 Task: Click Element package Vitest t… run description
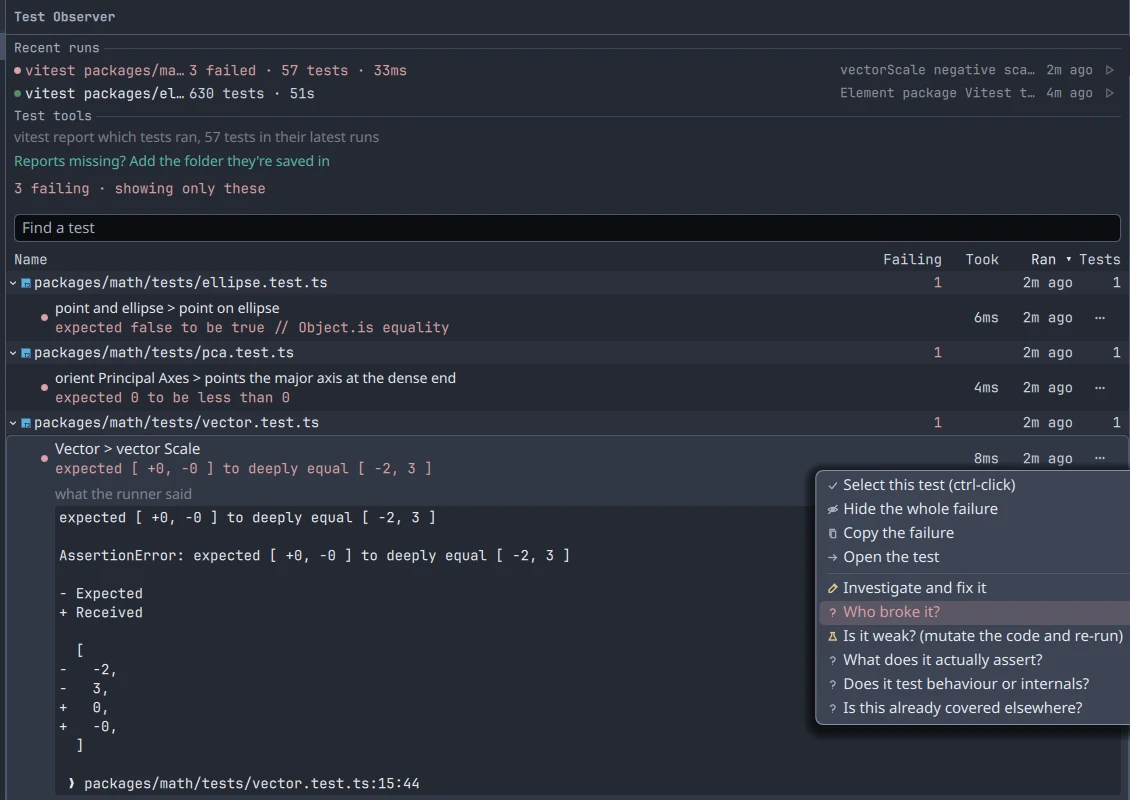click(937, 93)
